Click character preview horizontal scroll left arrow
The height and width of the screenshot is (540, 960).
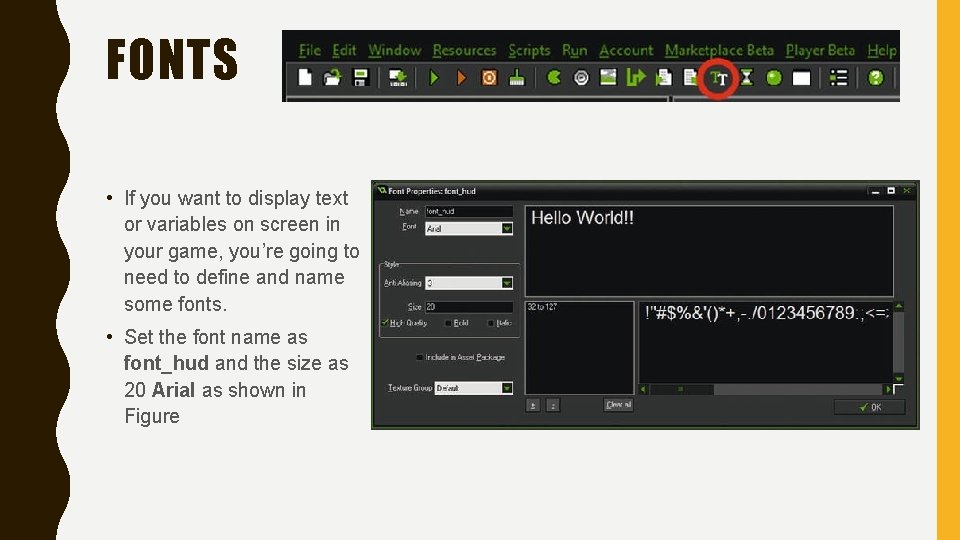(x=643, y=389)
